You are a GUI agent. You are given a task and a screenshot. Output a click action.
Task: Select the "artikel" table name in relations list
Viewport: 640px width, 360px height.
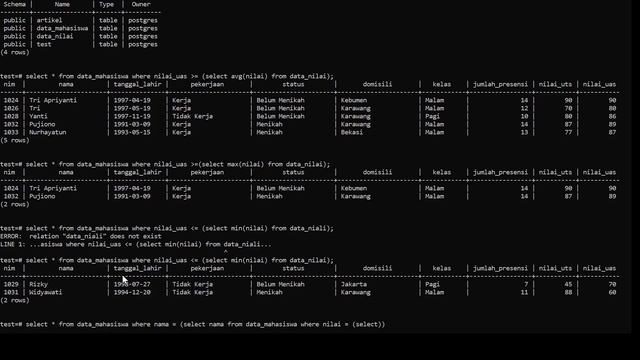pyautogui.click(x=49, y=20)
